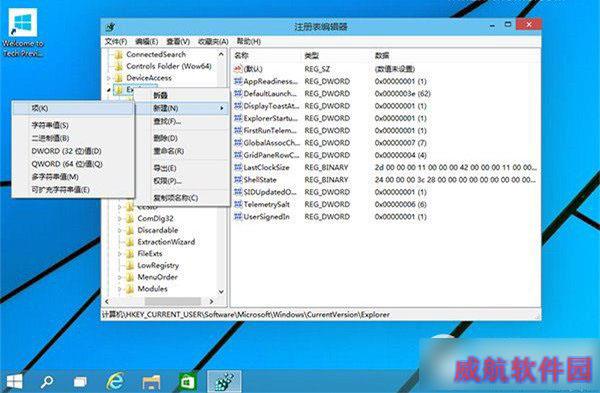
Task: Open the Windows Start button
Action: [x=15, y=382]
